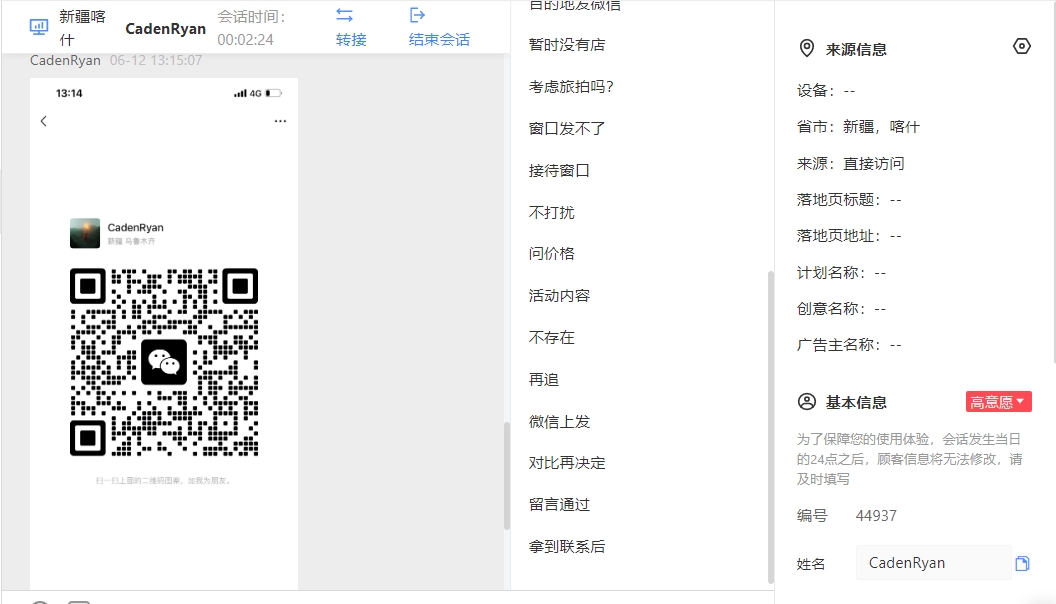Viewport: 1056px width, 604px height.
Task: Click the 来源 直接访问 entry
Action: (x=851, y=164)
